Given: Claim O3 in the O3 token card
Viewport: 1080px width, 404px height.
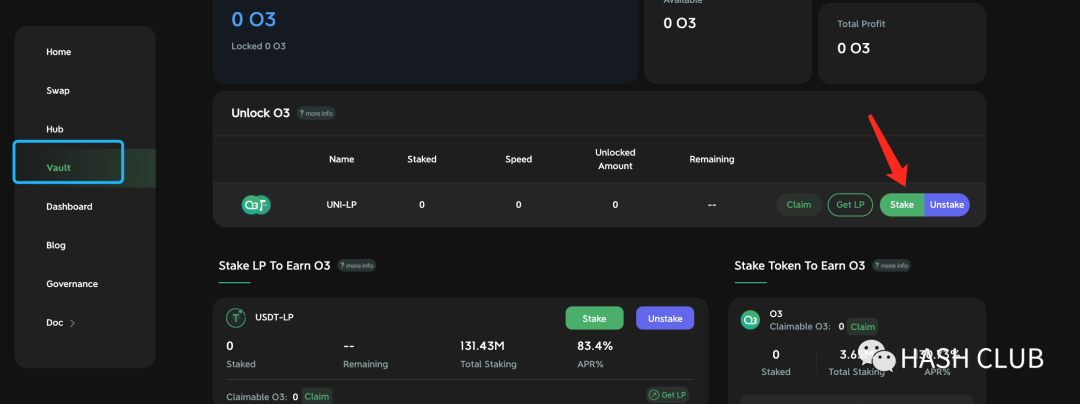Looking at the screenshot, I should point(862,327).
